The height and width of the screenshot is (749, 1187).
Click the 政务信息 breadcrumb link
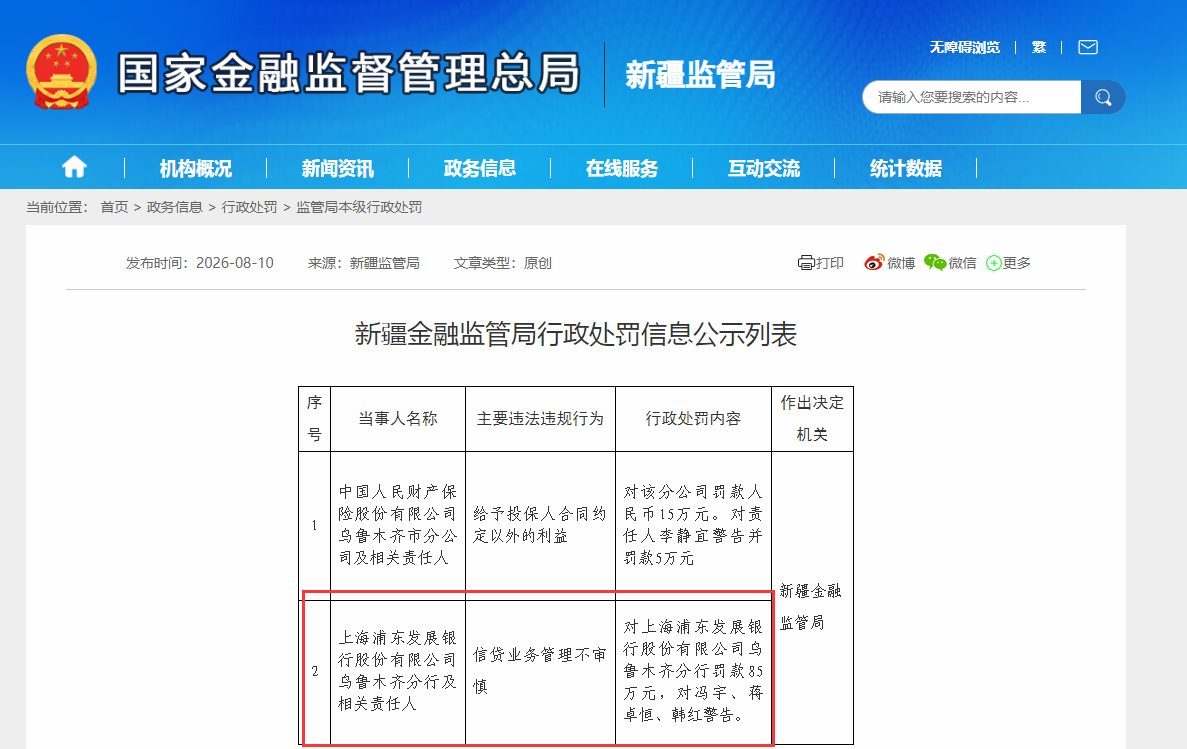click(175, 207)
